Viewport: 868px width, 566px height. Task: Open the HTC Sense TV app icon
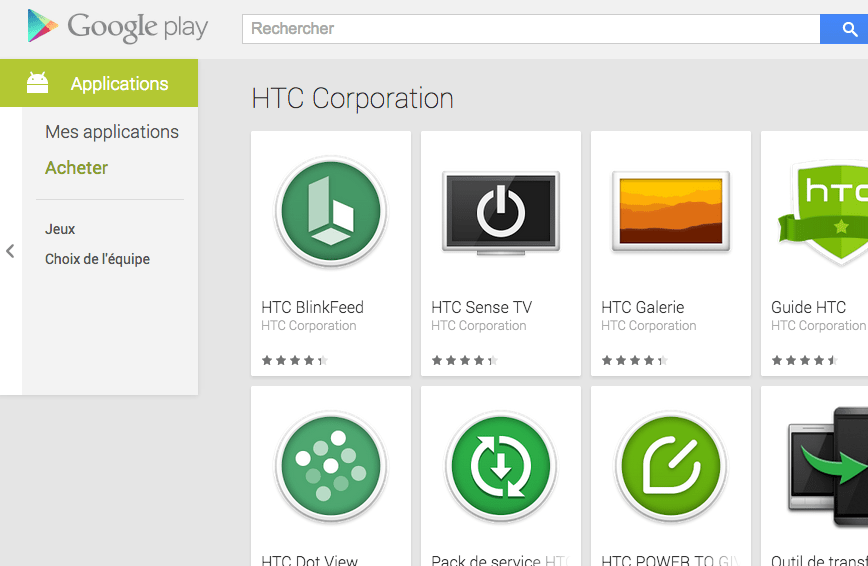coord(501,213)
